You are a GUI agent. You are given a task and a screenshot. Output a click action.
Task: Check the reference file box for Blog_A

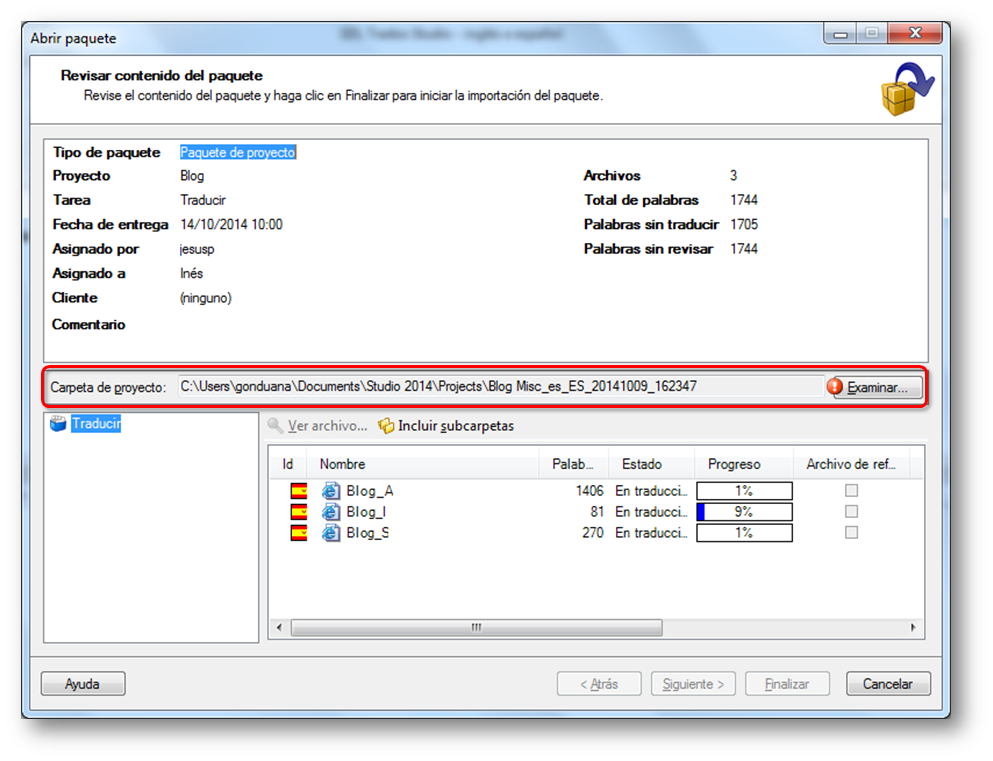pyautogui.click(x=851, y=491)
